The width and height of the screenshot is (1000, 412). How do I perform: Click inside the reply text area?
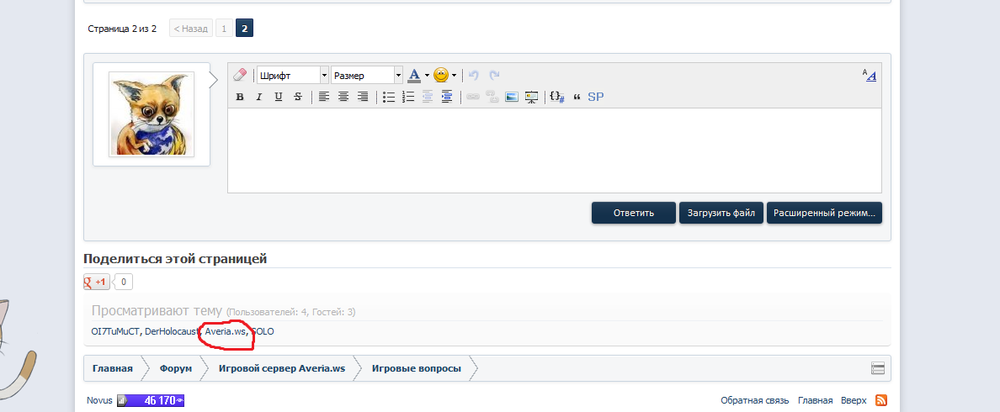554,150
